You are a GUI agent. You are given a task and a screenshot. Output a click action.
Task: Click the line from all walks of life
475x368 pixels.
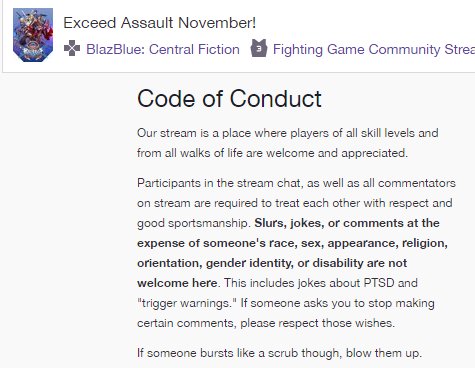coord(272,153)
